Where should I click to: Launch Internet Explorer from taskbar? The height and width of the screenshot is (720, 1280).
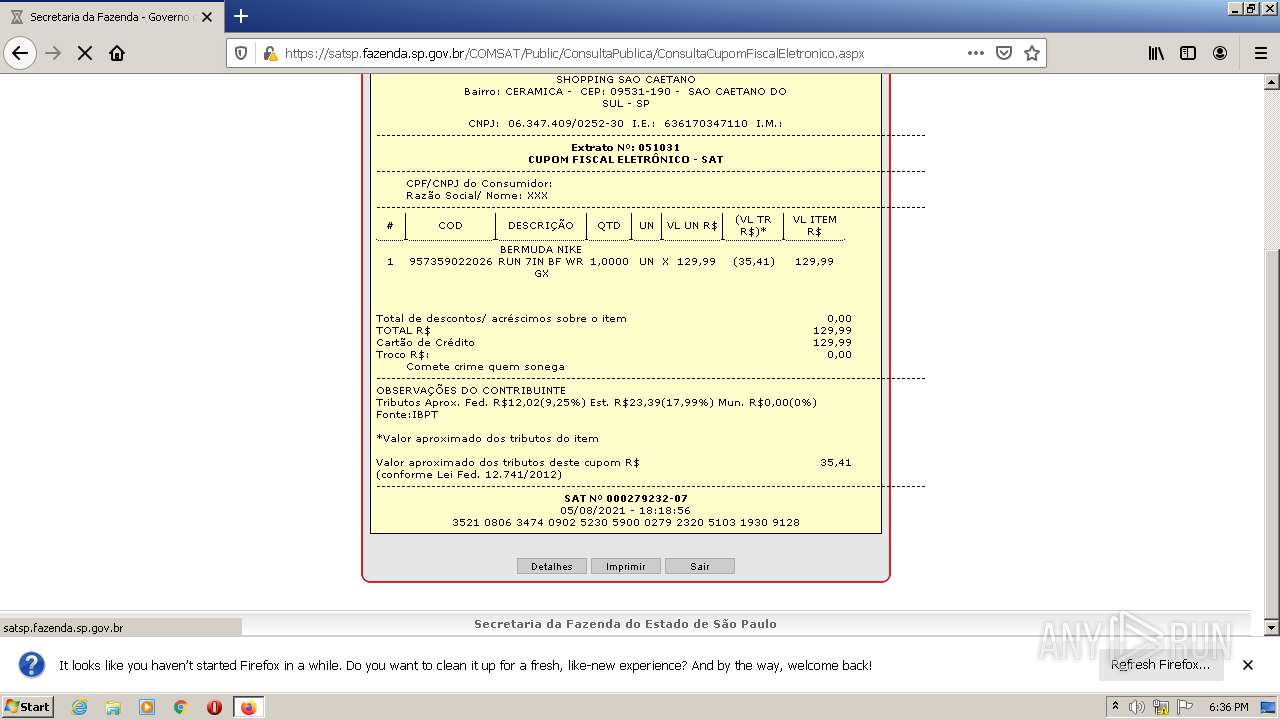click(80, 707)
